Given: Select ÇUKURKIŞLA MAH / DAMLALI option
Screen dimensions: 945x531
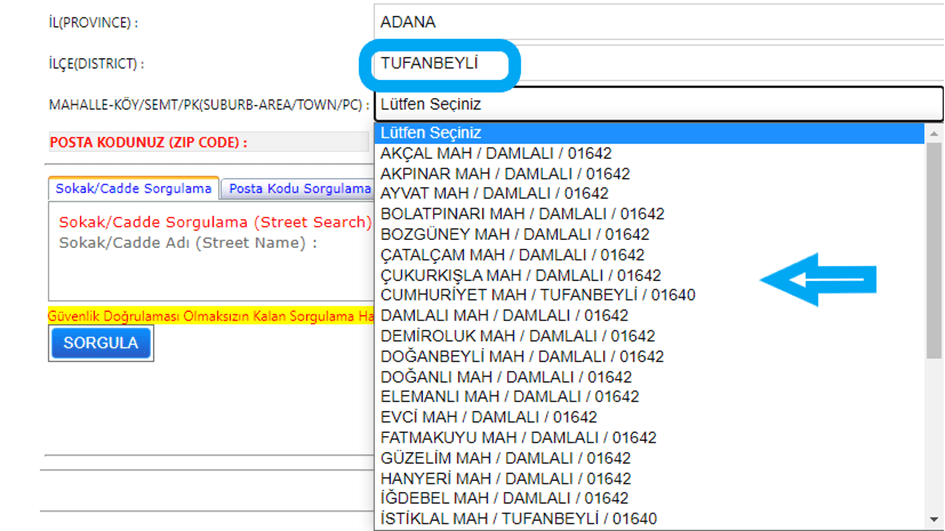Looking at the screenshot, I should (520, 275).
